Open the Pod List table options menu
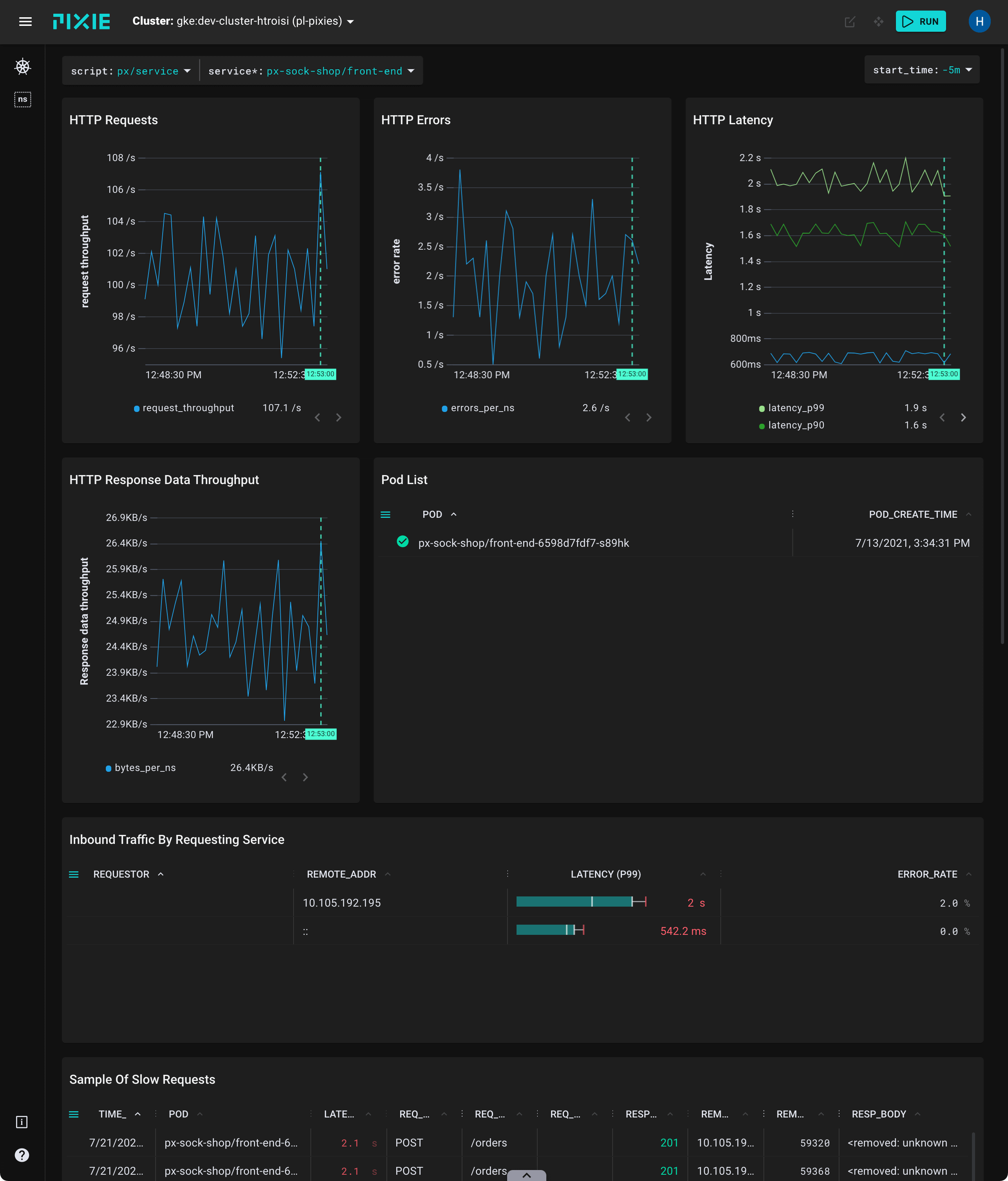The image size is (1008, 1181). tap(386, 514)
